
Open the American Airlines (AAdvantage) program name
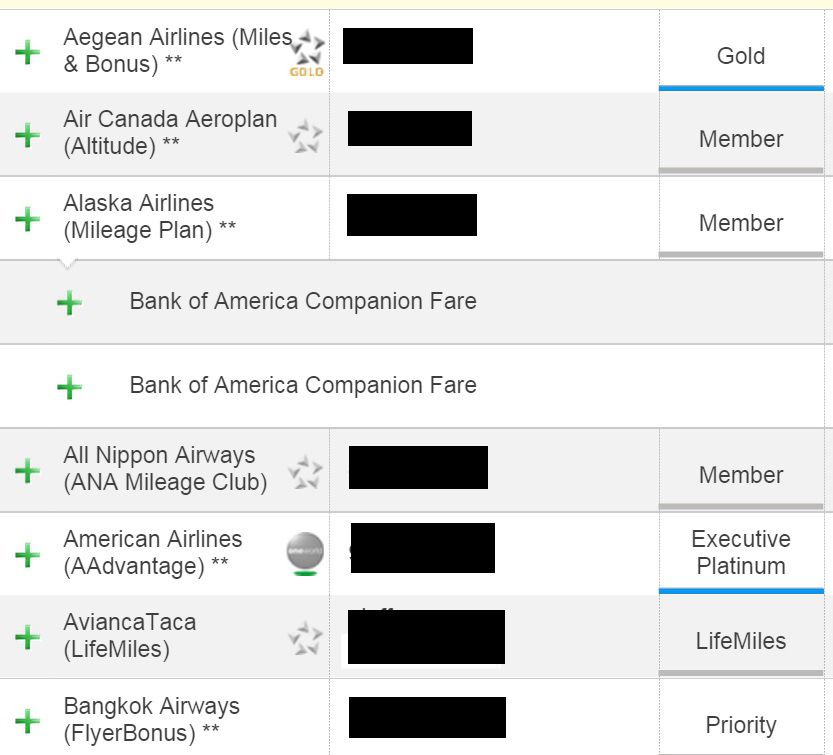[153, 553]
